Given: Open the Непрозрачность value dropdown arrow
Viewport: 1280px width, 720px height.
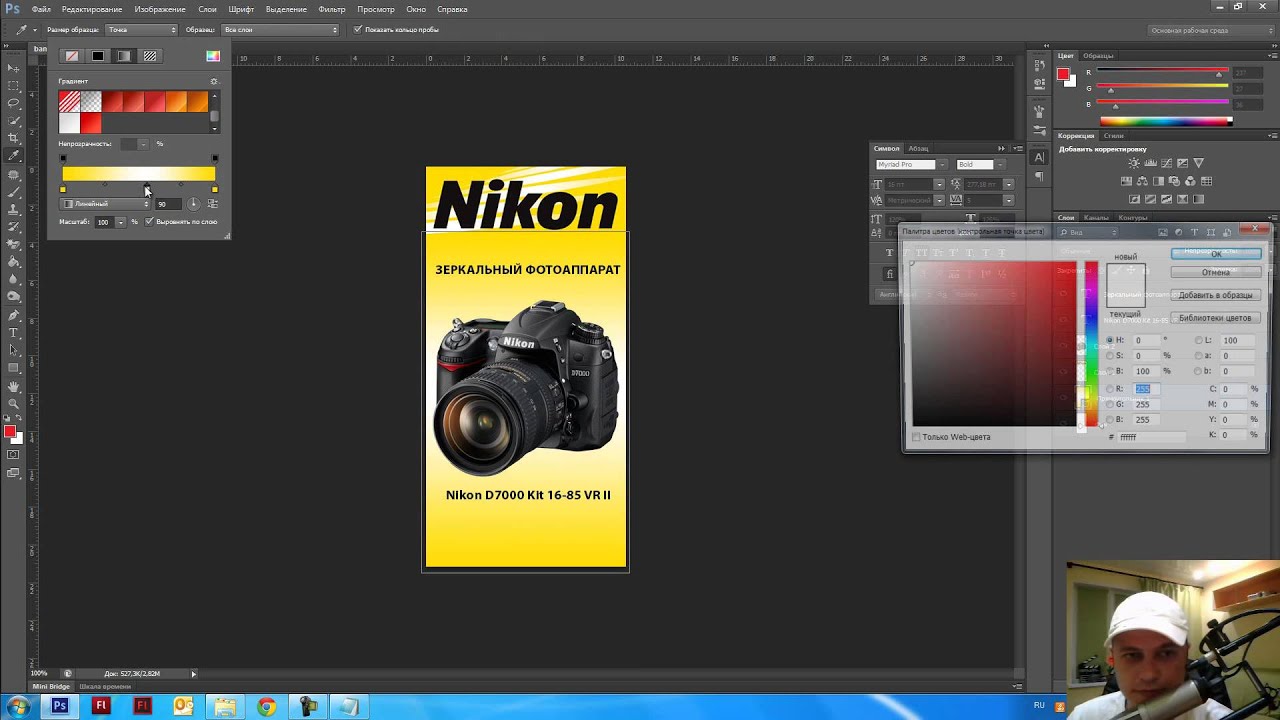Looking at the screenshot, I should point(143,144).
